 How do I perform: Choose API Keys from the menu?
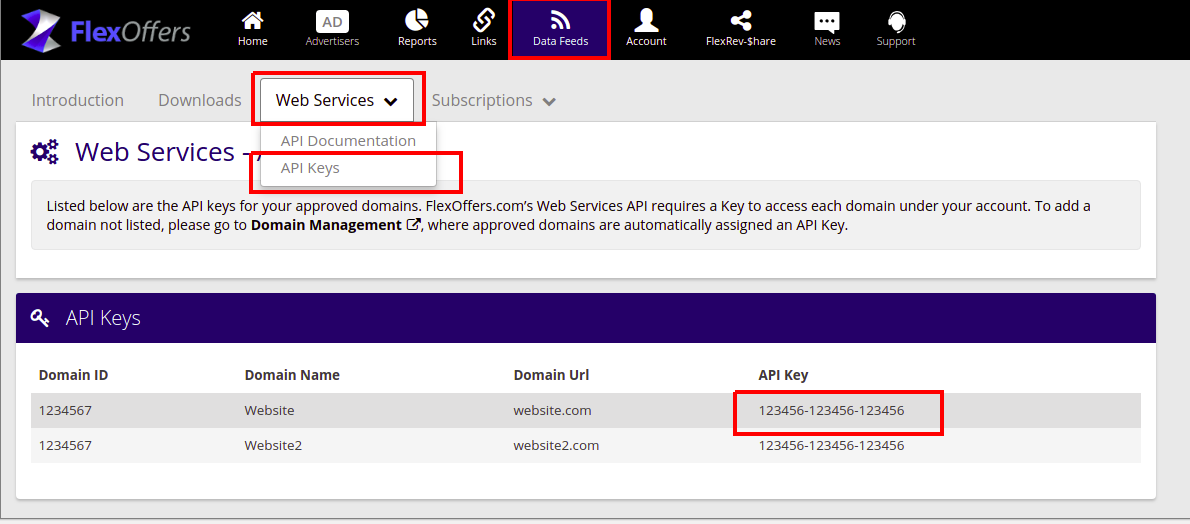click(x=310, y=168)
